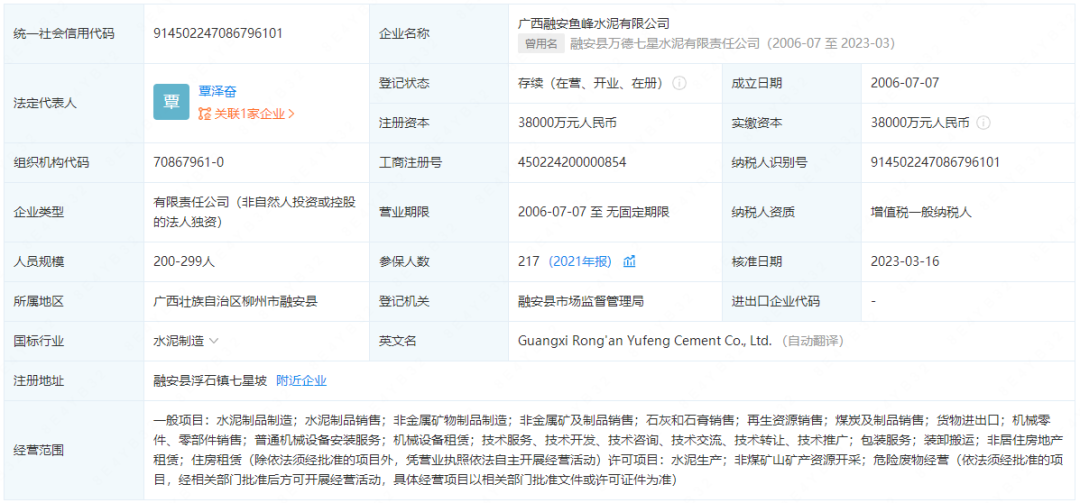Click English name Guangxi Rong'an Yufeng Cement Co., Ltd.

tap(645, 340)
